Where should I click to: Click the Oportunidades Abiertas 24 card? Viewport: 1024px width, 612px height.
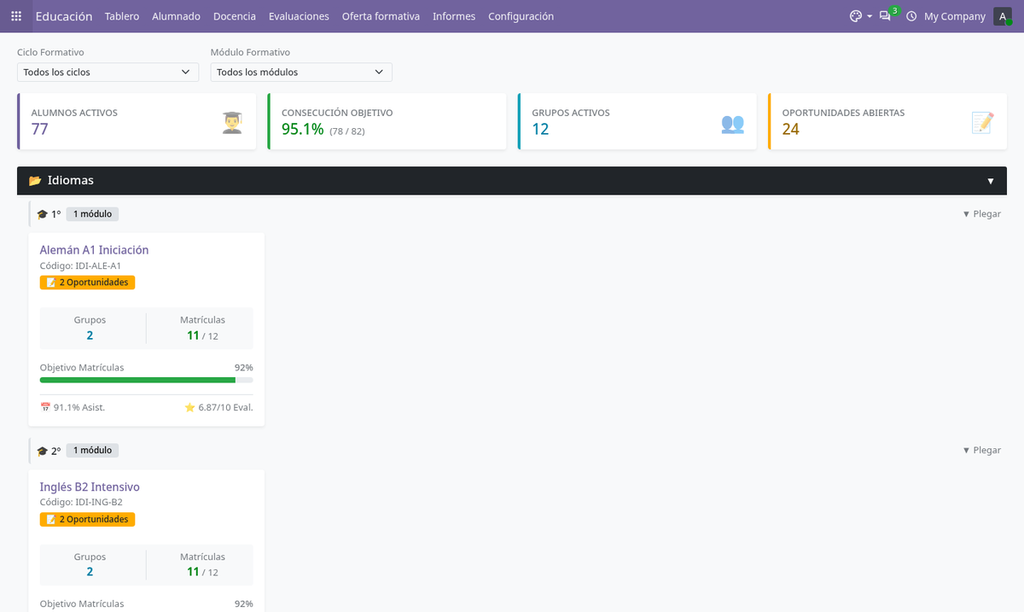click(888, 121)
